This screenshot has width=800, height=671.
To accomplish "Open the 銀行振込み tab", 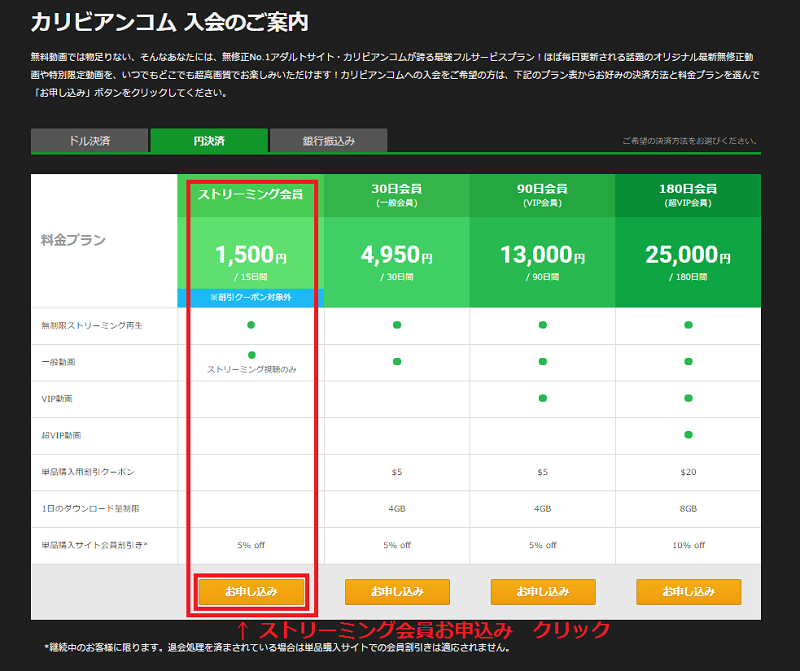I will point(328,141).
